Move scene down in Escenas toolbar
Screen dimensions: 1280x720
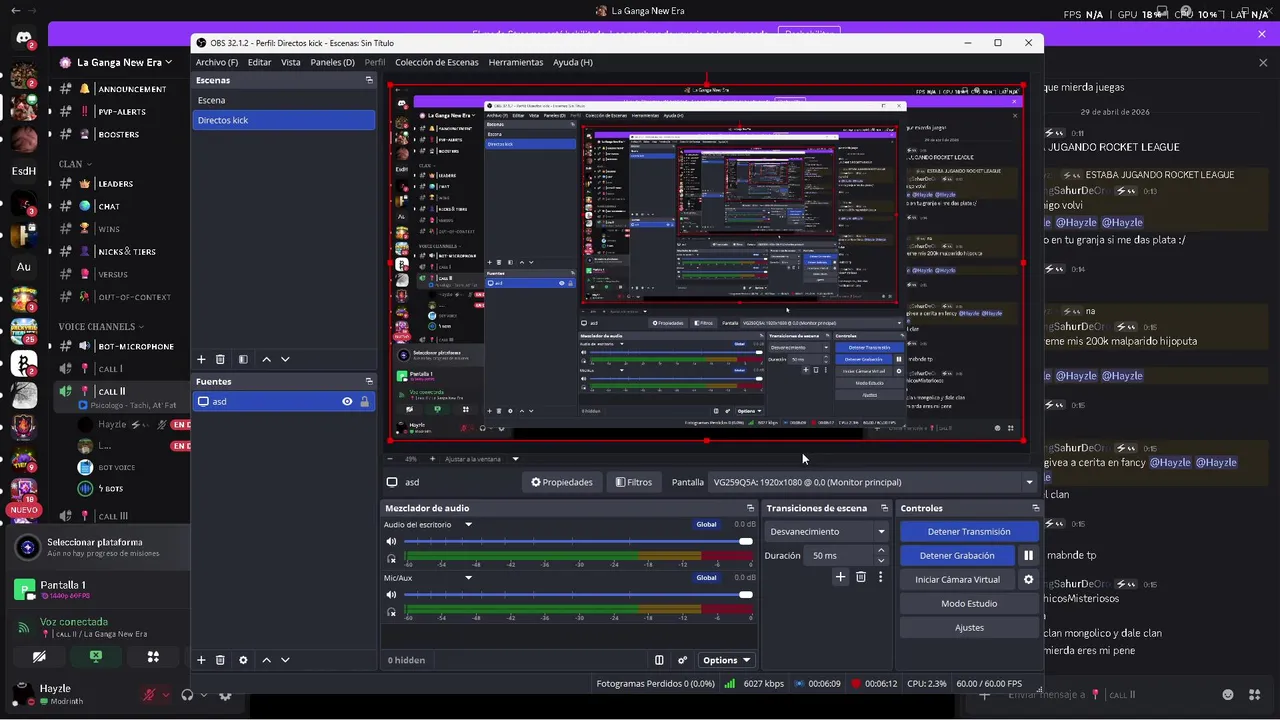(x=285, y=359)
